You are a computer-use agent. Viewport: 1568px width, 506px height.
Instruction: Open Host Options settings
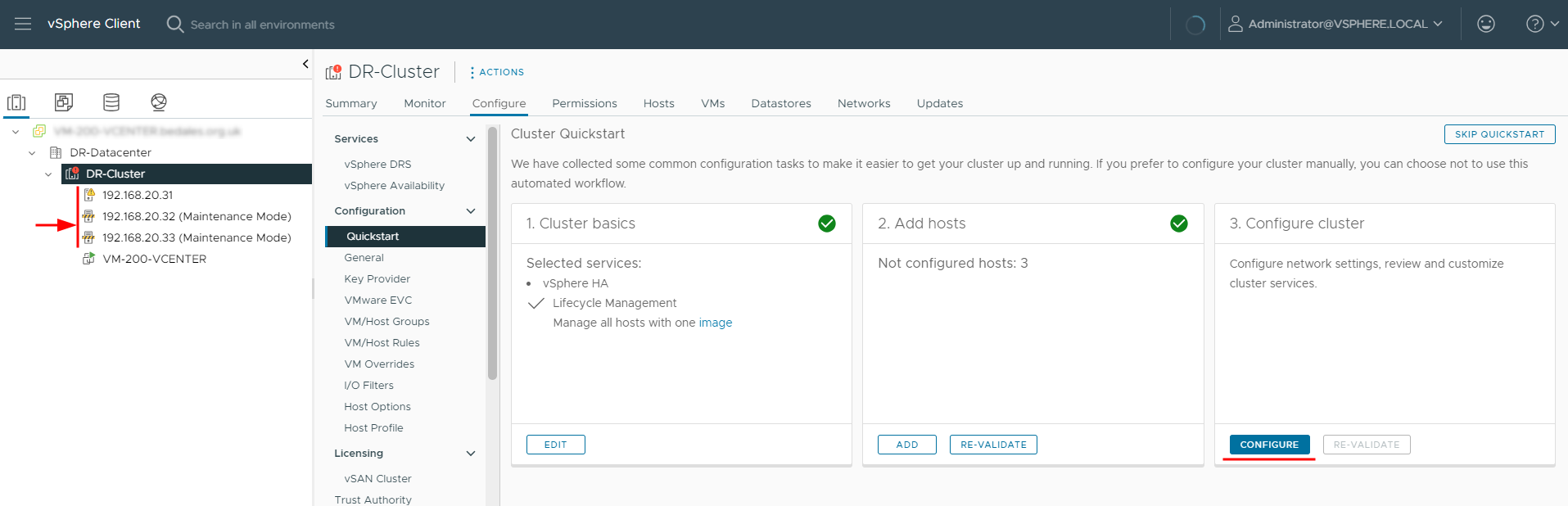[377, 407]
